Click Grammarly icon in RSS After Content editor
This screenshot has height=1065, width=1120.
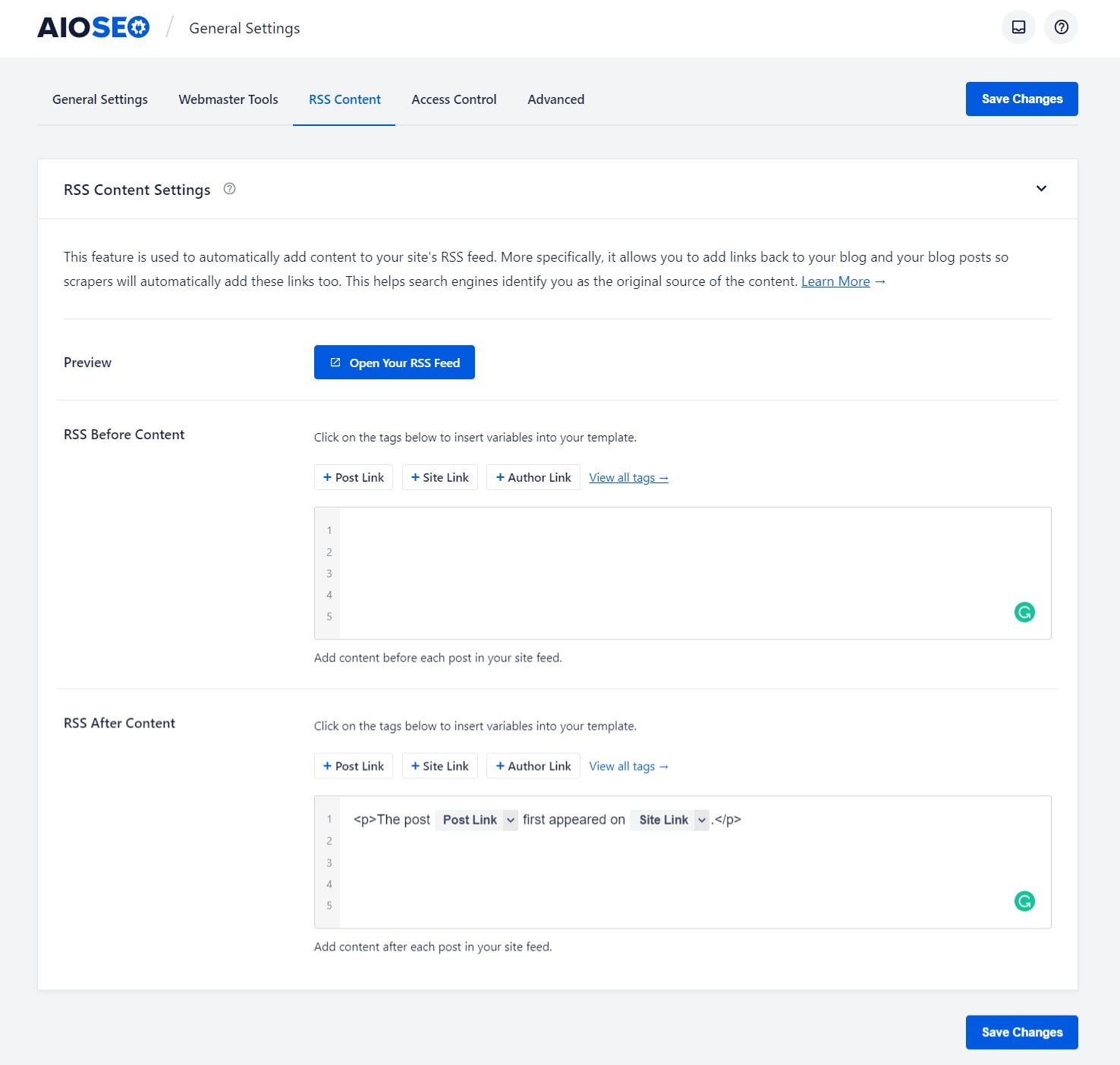click(1024, 901)
